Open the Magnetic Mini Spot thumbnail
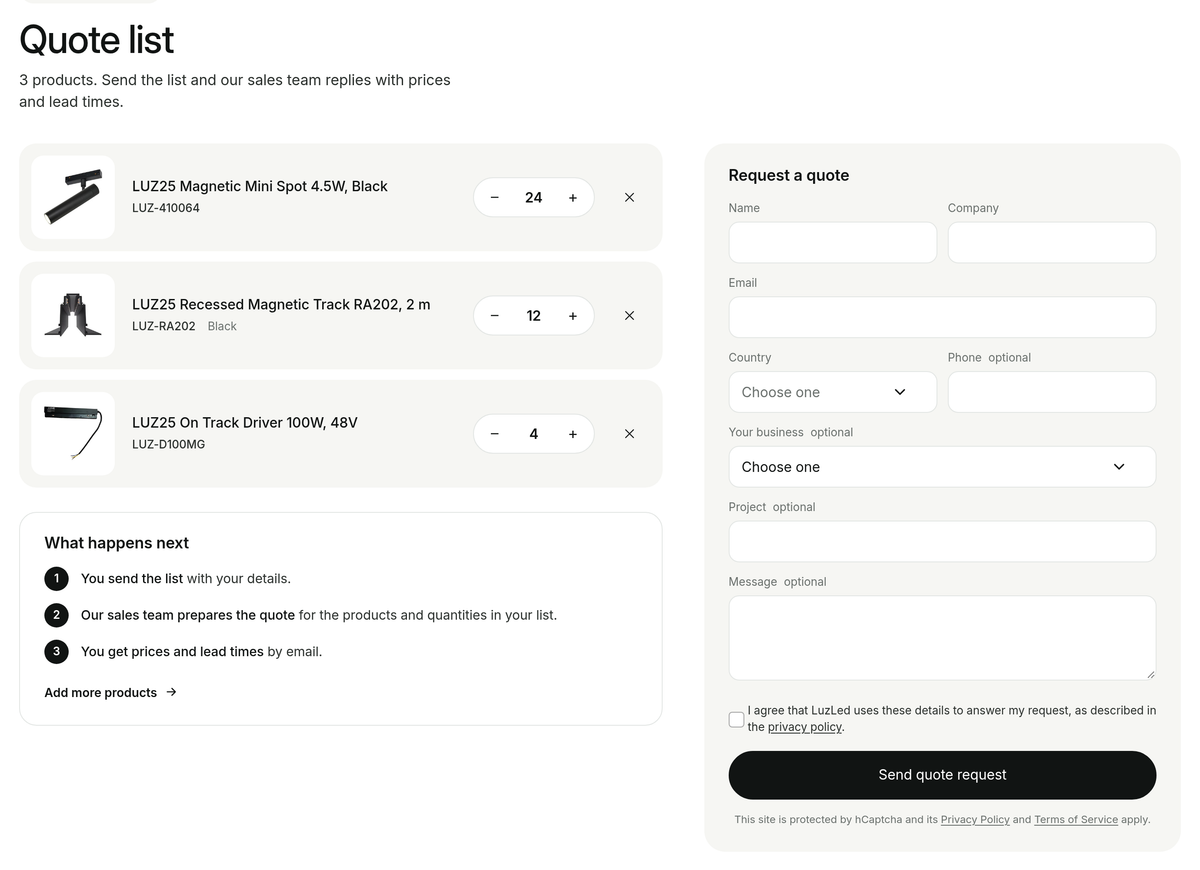Screen dimensions: 1200x870 73,197
